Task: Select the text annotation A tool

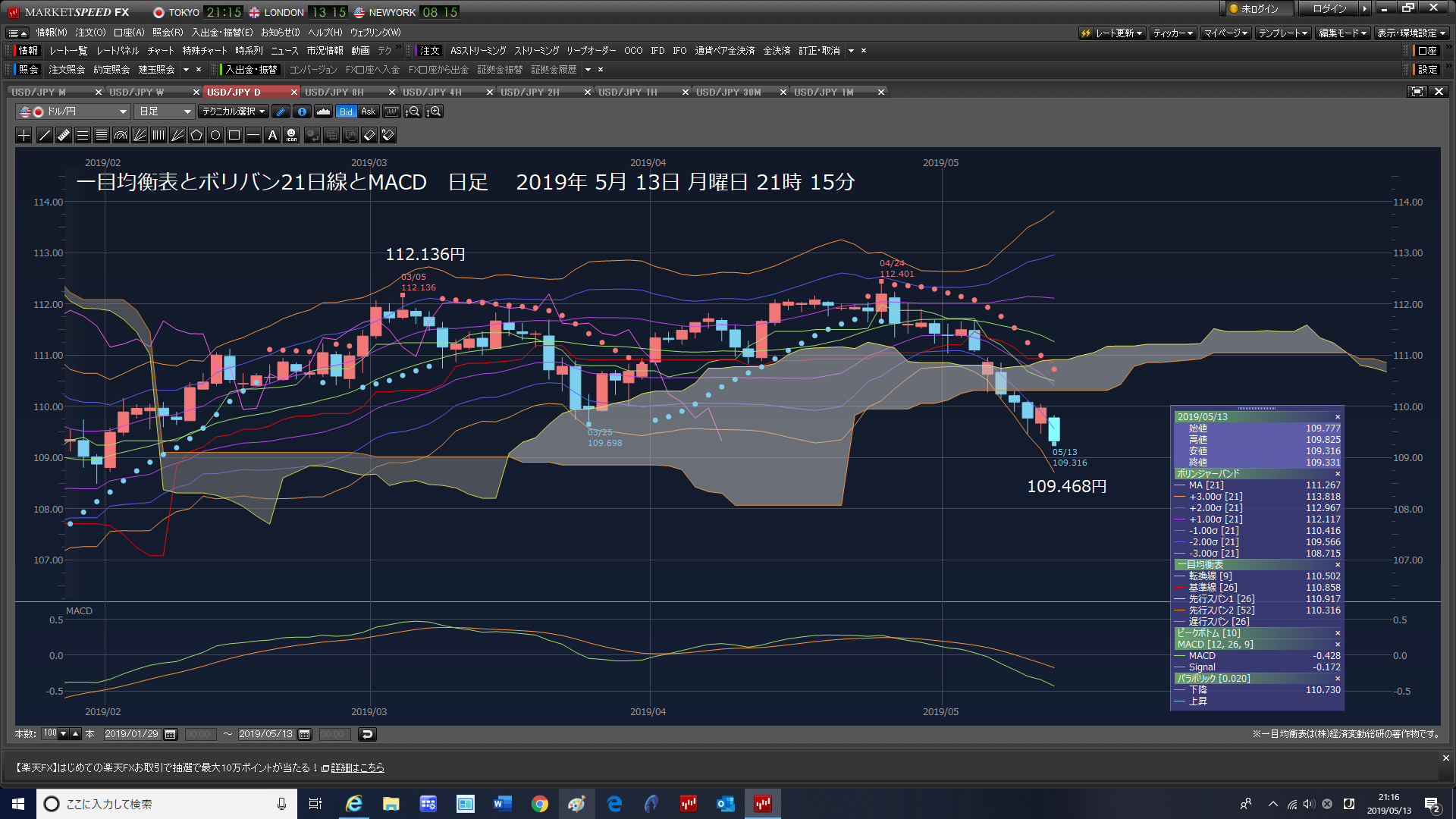Action: click(x=272, y=135)
